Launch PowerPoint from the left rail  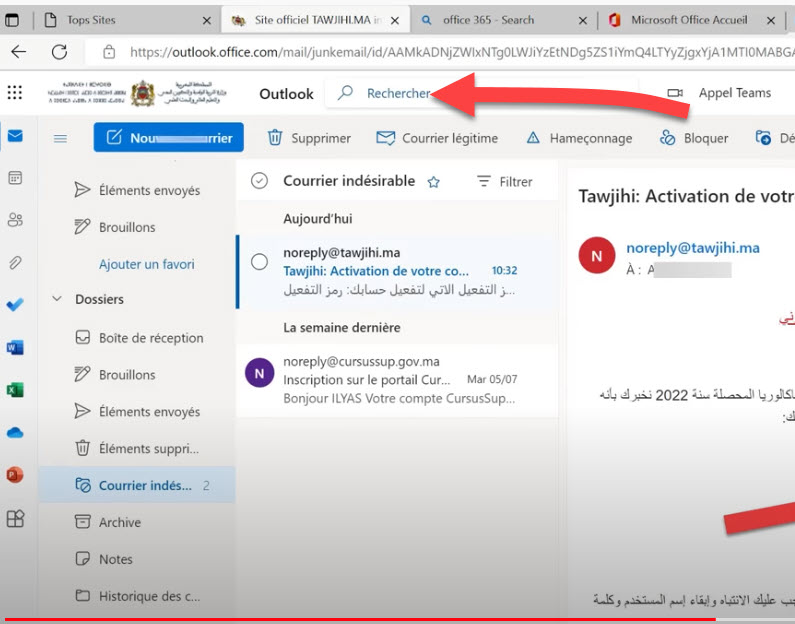[15, 475]
